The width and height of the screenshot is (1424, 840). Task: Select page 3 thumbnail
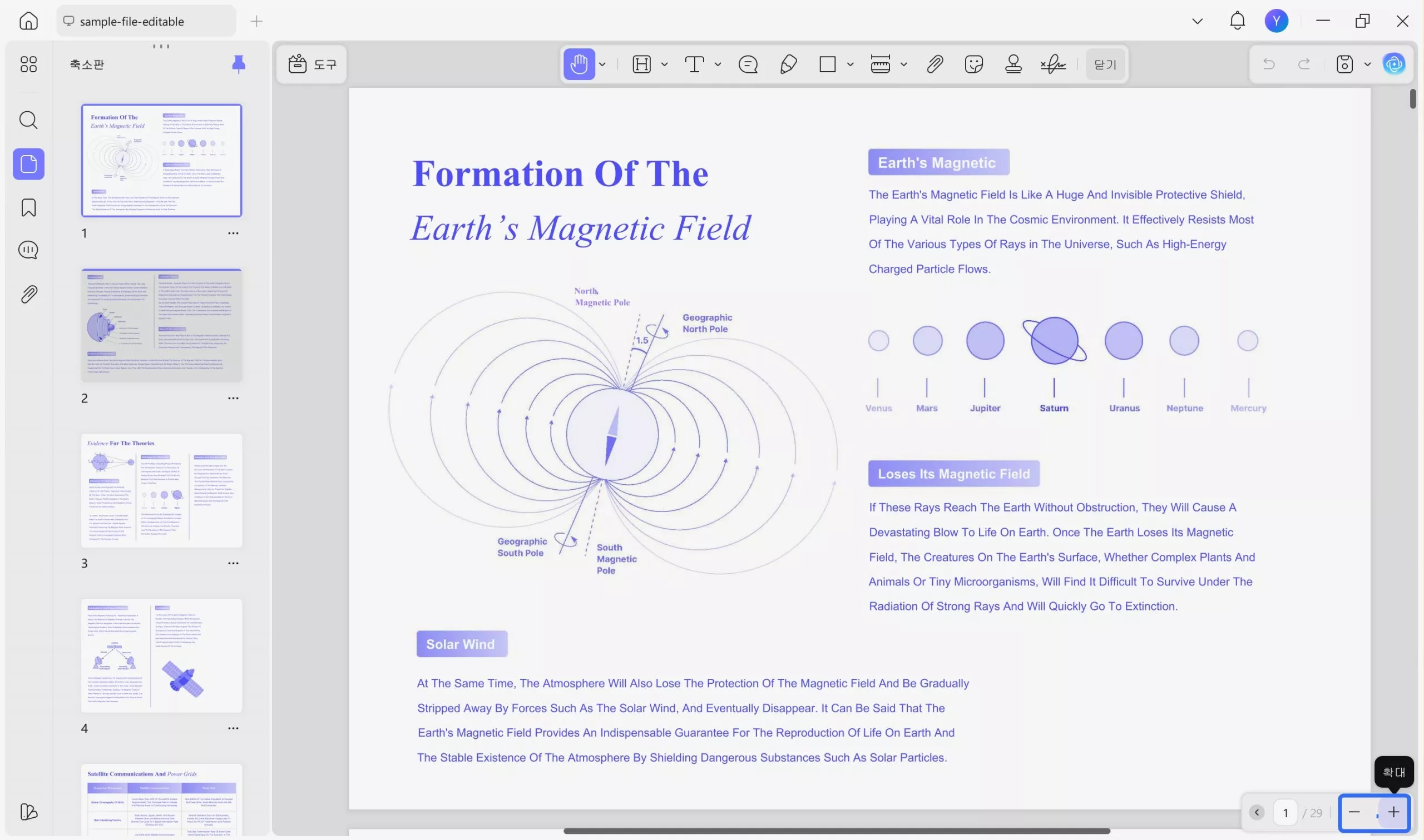pos(161,490)
